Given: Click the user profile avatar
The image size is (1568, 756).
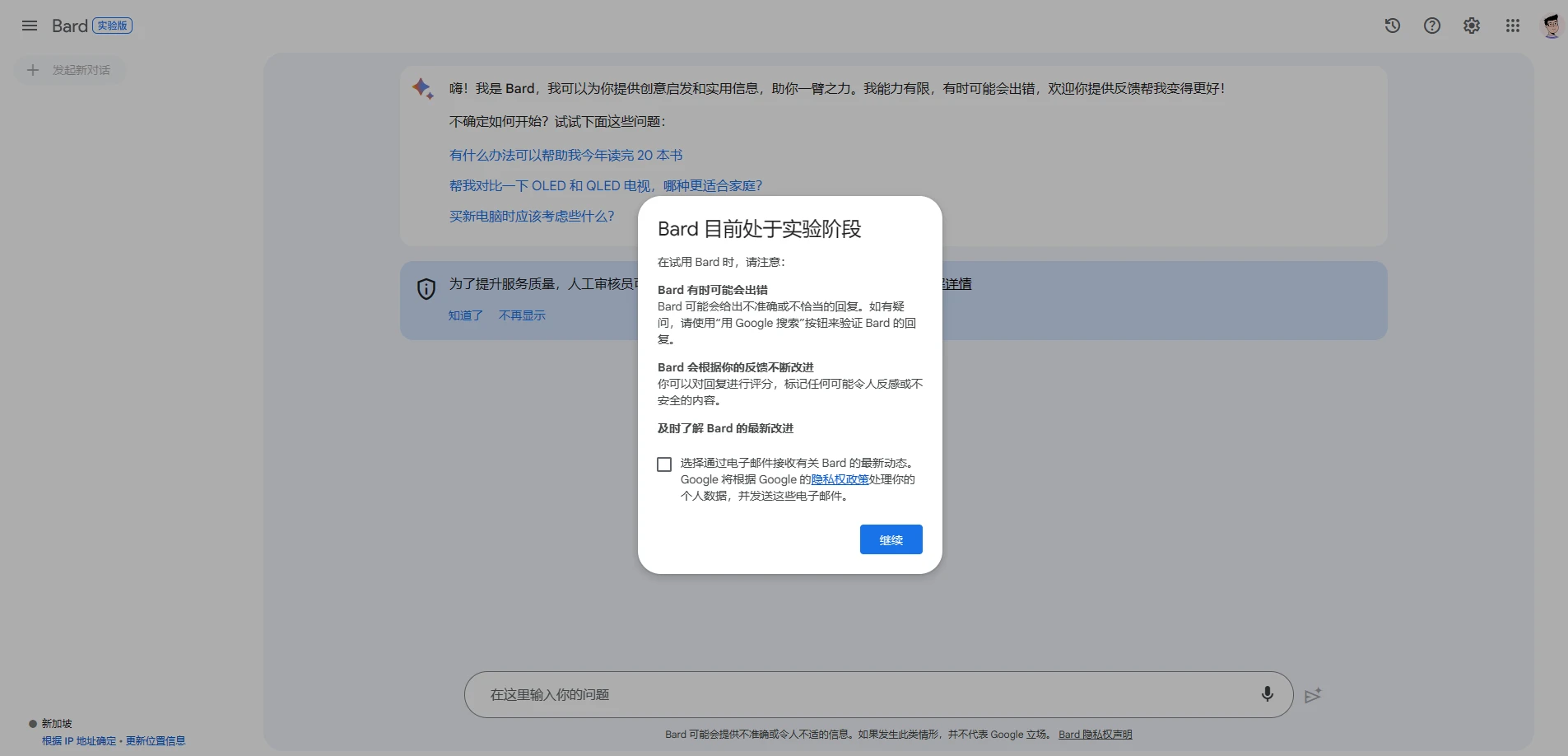Looking at the screenshot, I should coord(1552,26).
